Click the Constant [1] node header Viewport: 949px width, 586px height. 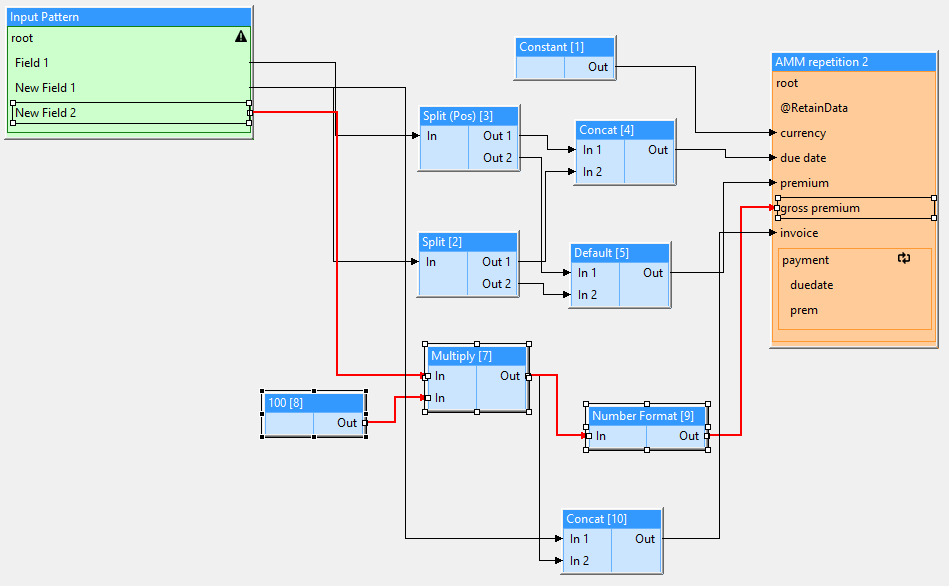click(565, 47)
